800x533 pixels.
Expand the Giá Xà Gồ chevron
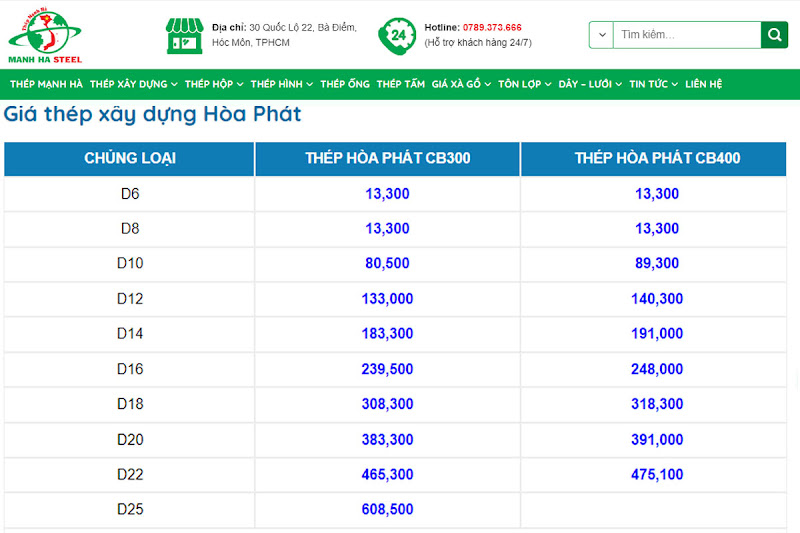point(488,85)
